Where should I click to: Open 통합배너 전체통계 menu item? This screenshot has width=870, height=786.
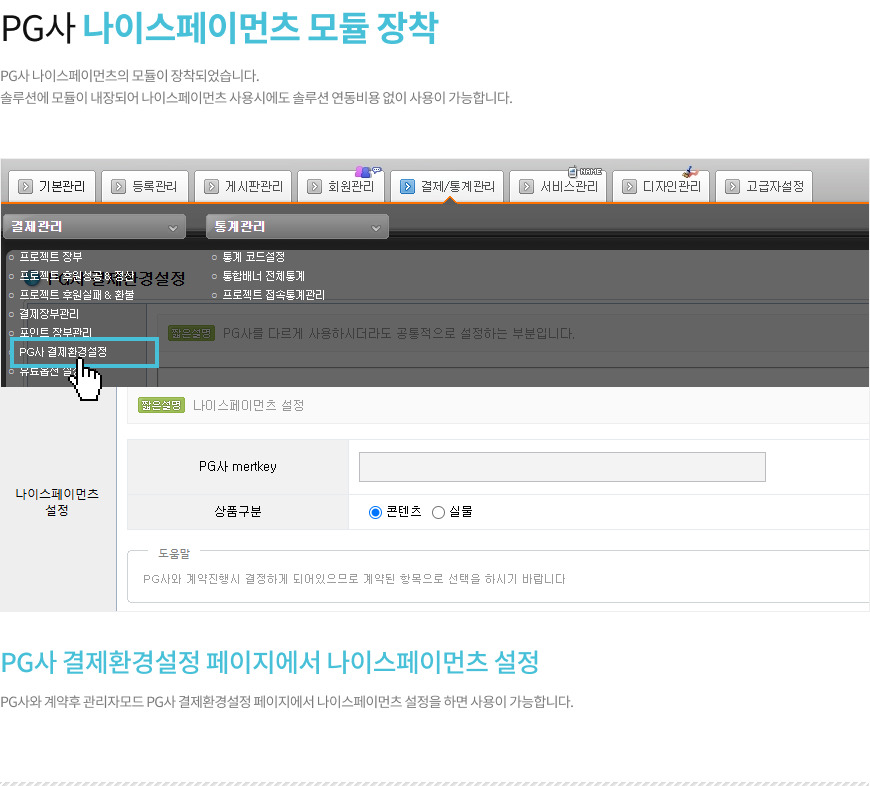click(x=264, y=276)
